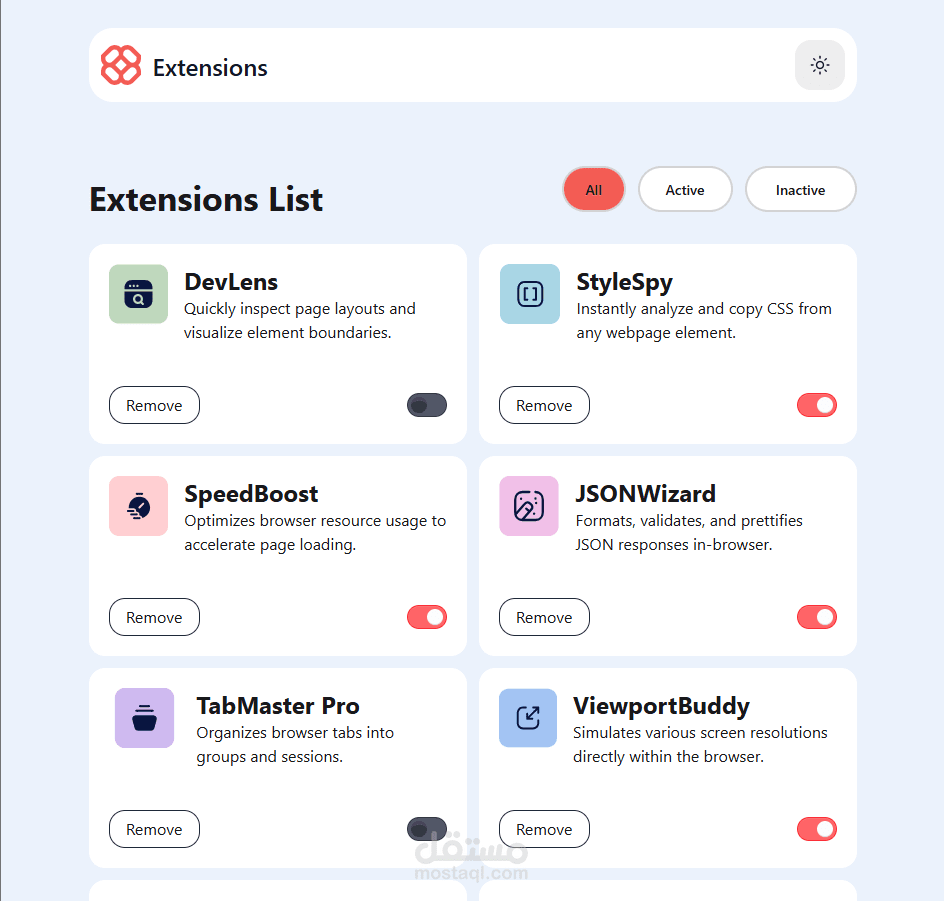This screenshot has width=944, height=901.
Task: Click the SpeedBoost title text
Action: [x=251, y=494]
